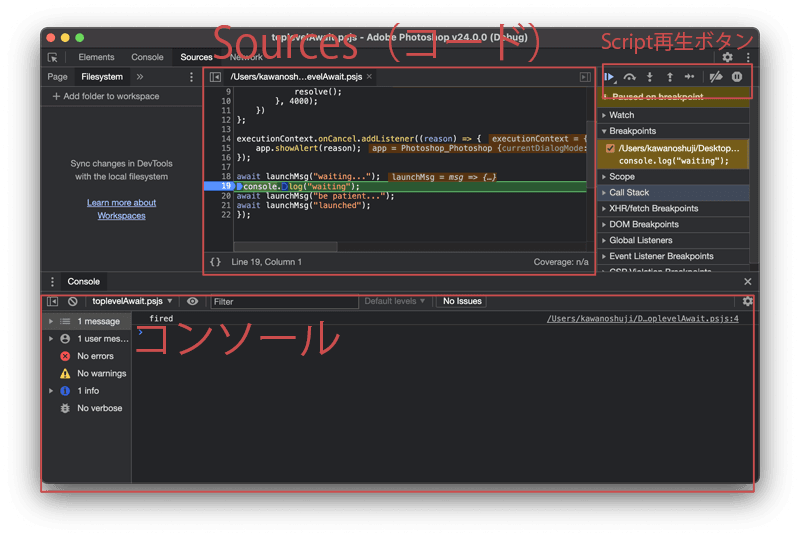
Task: Expand the Watch section
Action: pyautogui.click(x=673, y=115)
